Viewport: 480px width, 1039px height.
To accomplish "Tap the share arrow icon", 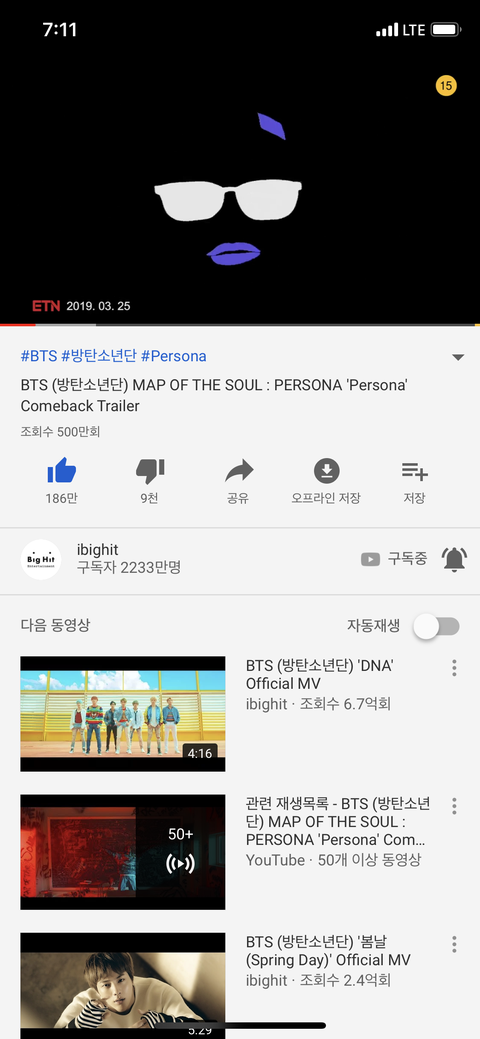I will 239,471.
